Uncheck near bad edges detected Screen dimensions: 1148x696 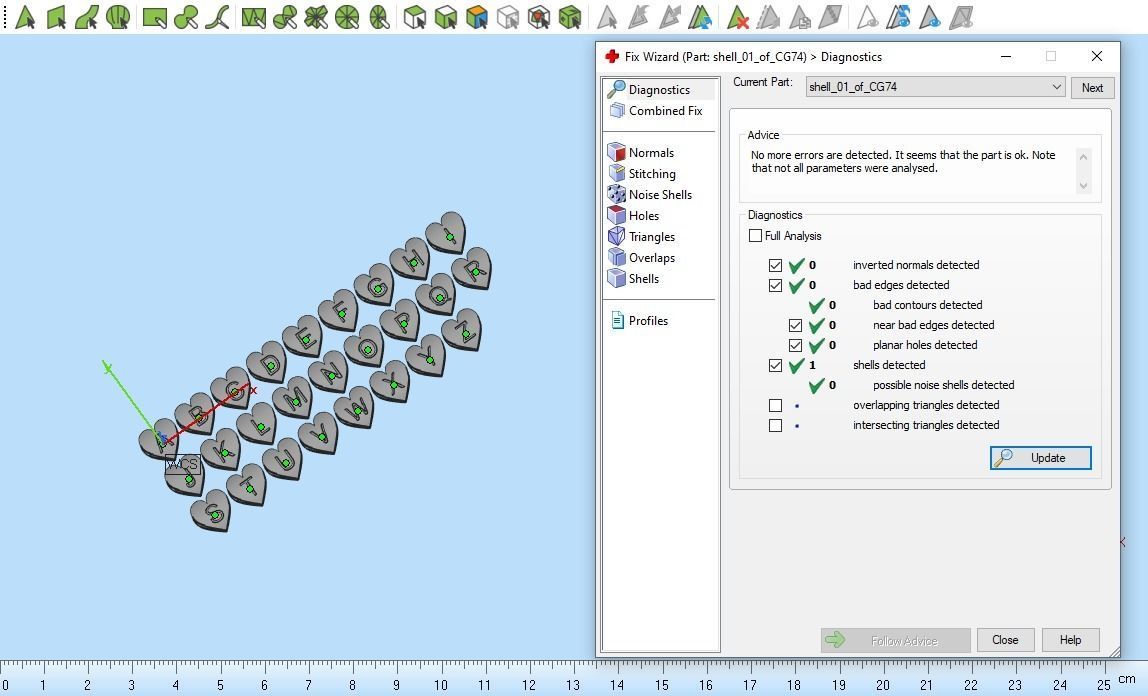pyautogui.click(x=795, y=325)
